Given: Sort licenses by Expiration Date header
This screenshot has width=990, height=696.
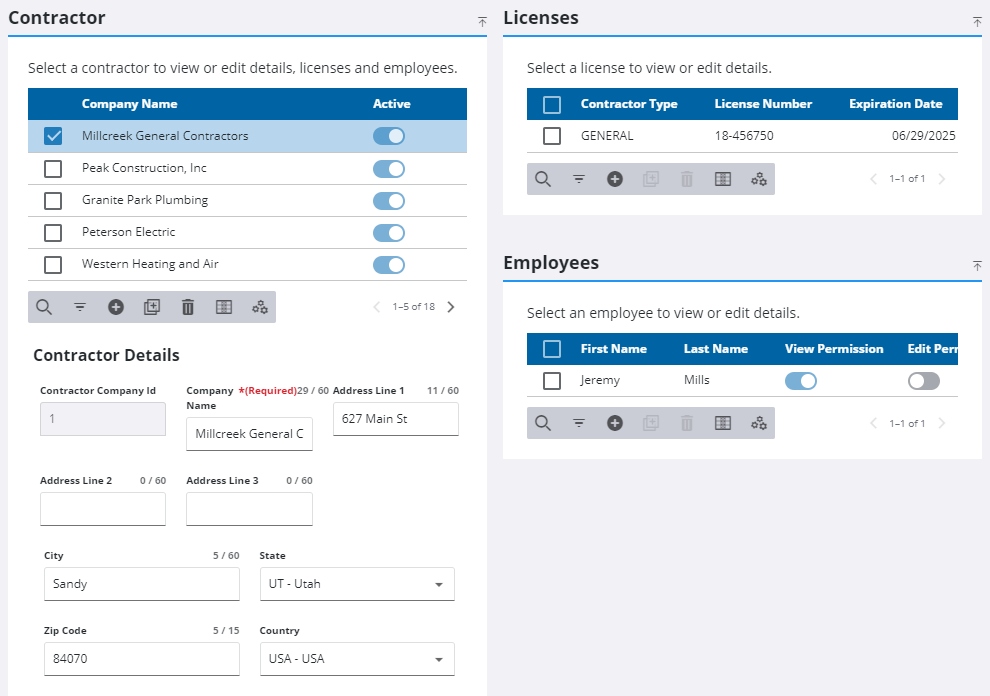Looking at the screenshot, I should (x=895, y=104).
